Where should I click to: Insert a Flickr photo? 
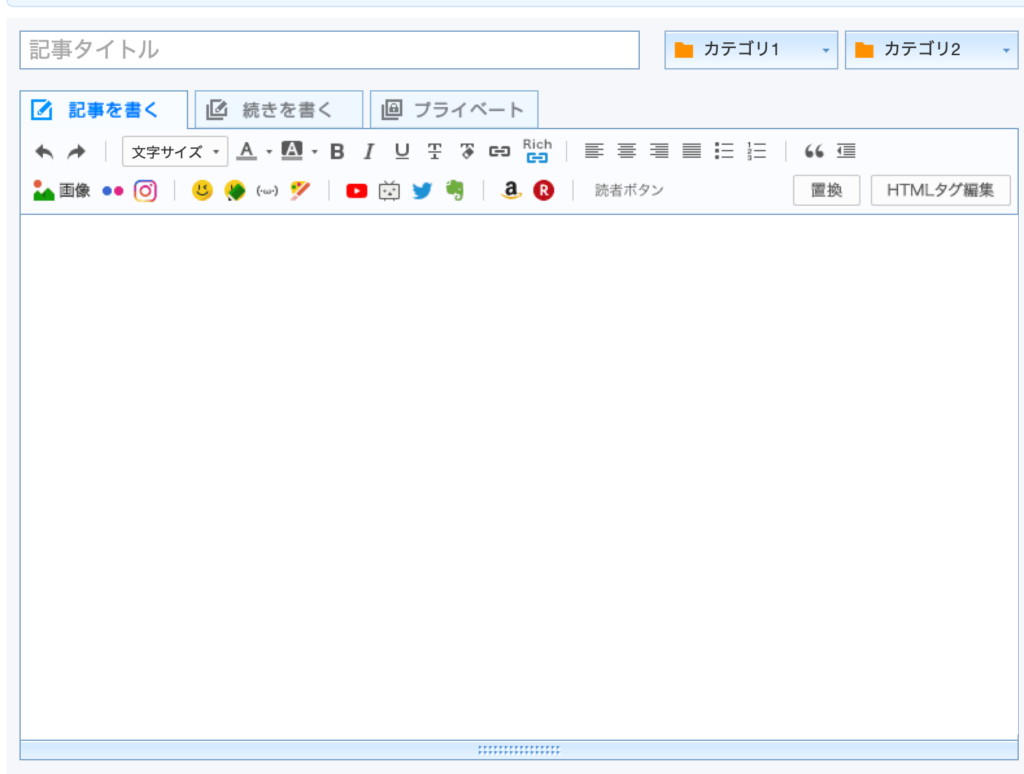coord(113,191)
